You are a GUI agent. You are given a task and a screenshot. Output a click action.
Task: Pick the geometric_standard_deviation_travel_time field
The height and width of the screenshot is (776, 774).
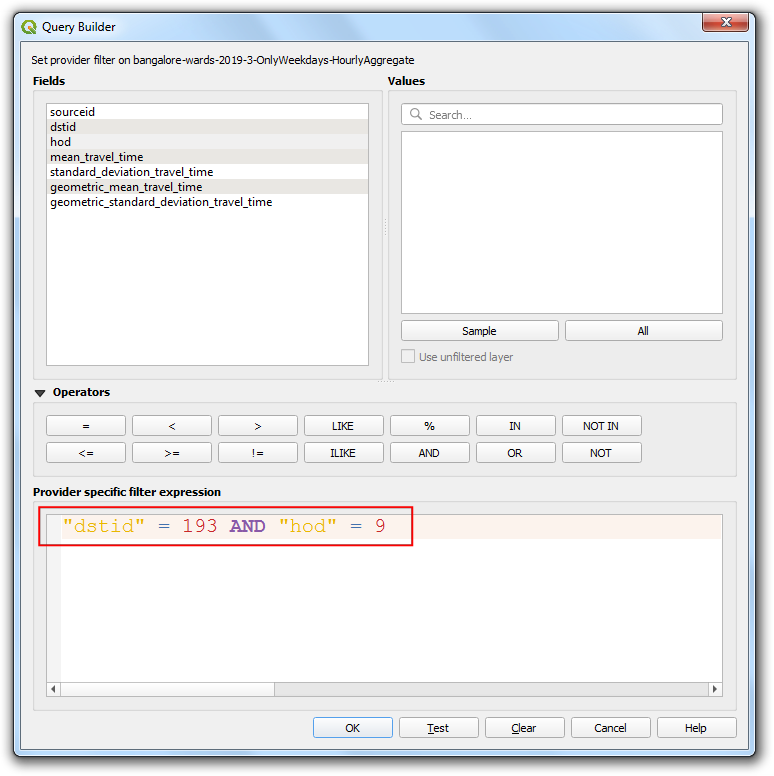coord(161,202)
